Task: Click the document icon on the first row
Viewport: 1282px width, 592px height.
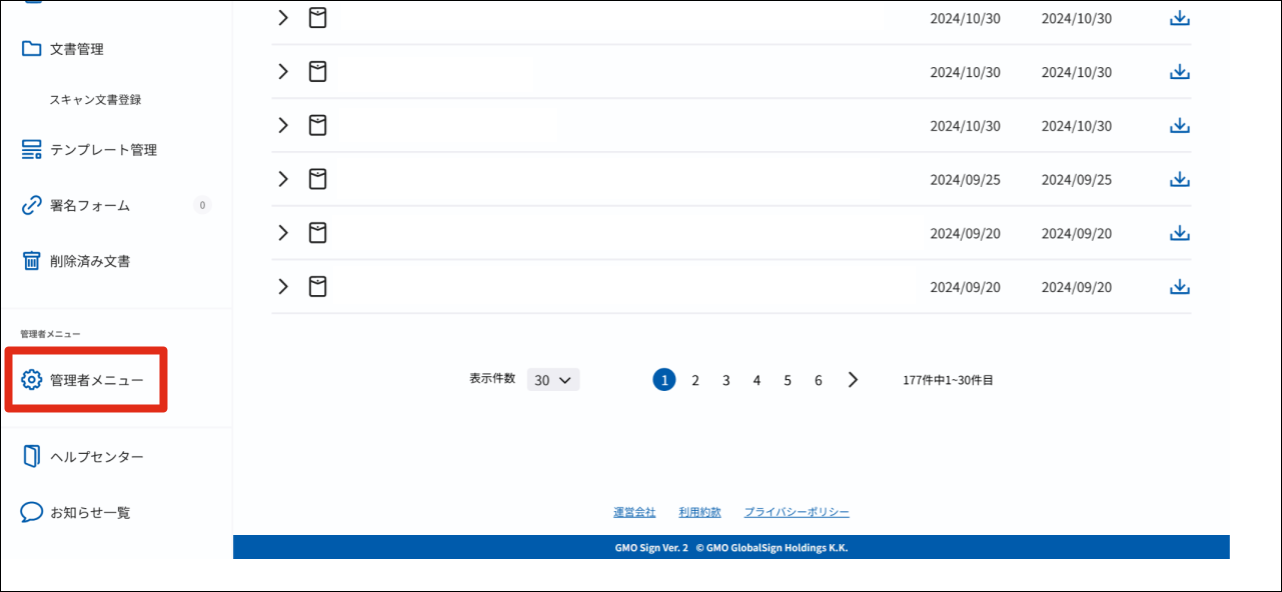Action: (317, 17)
